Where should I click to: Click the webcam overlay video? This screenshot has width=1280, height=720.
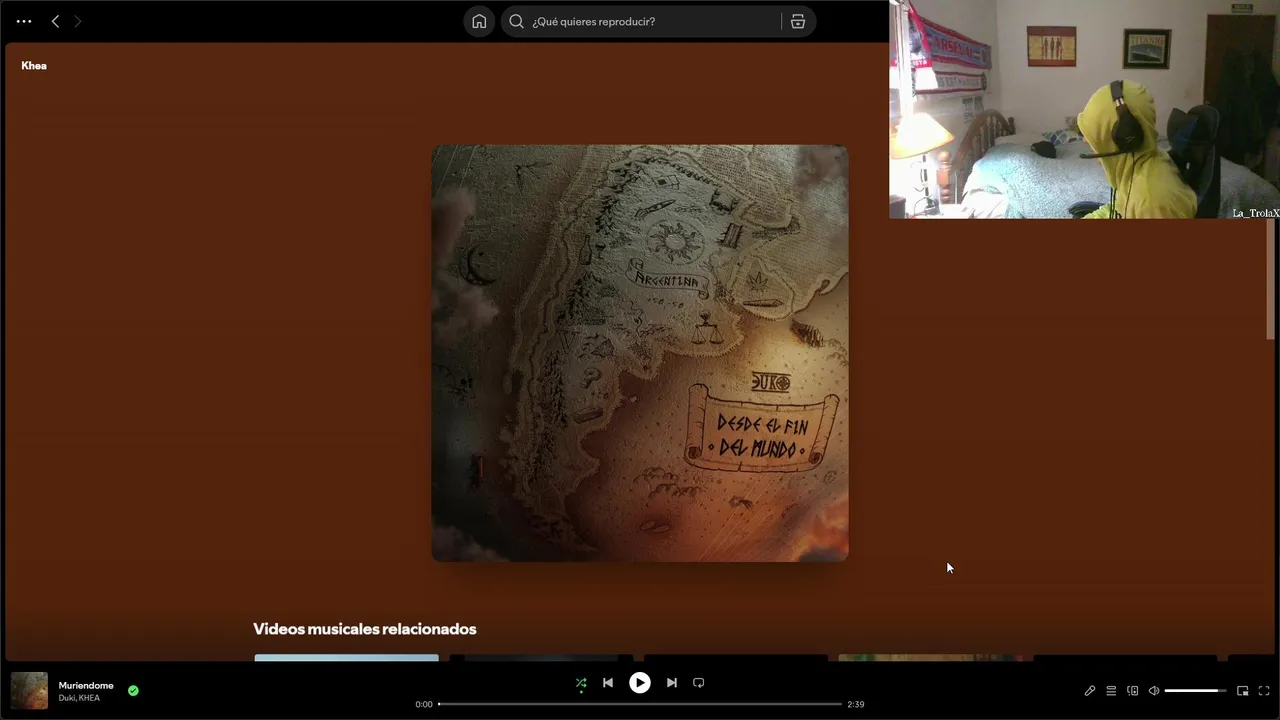coord(1084,109)
